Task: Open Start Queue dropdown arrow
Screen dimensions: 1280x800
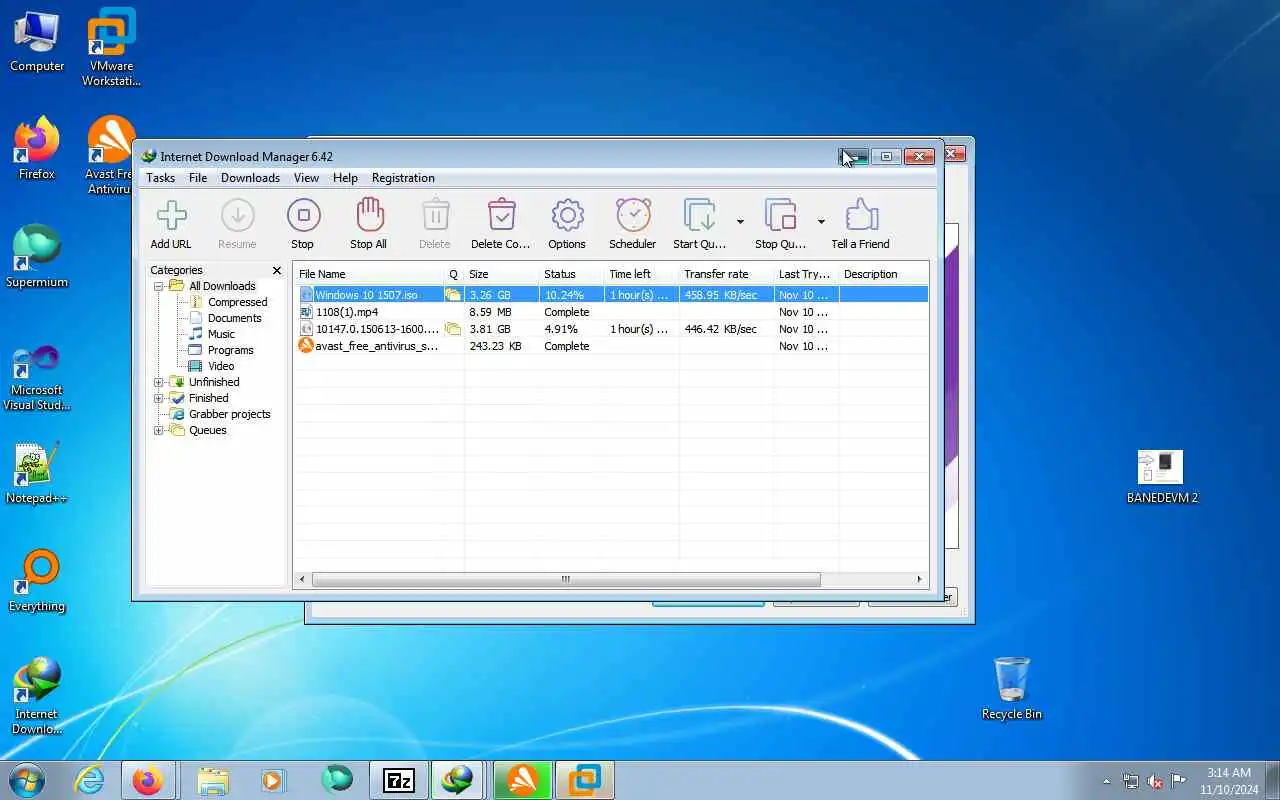Action: click(740, 221)
